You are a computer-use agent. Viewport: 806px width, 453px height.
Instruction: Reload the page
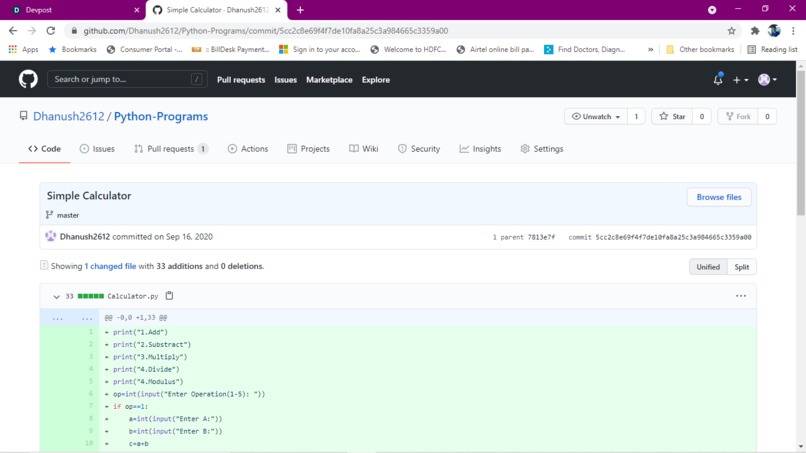click(x=50, y=31)
